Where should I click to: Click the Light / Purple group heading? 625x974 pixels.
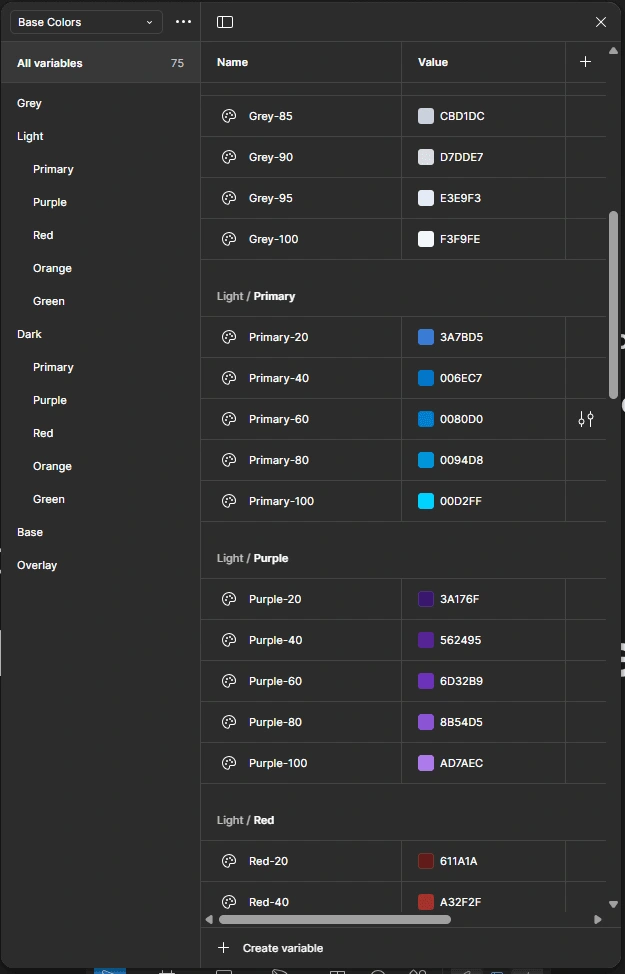(252, 558)
